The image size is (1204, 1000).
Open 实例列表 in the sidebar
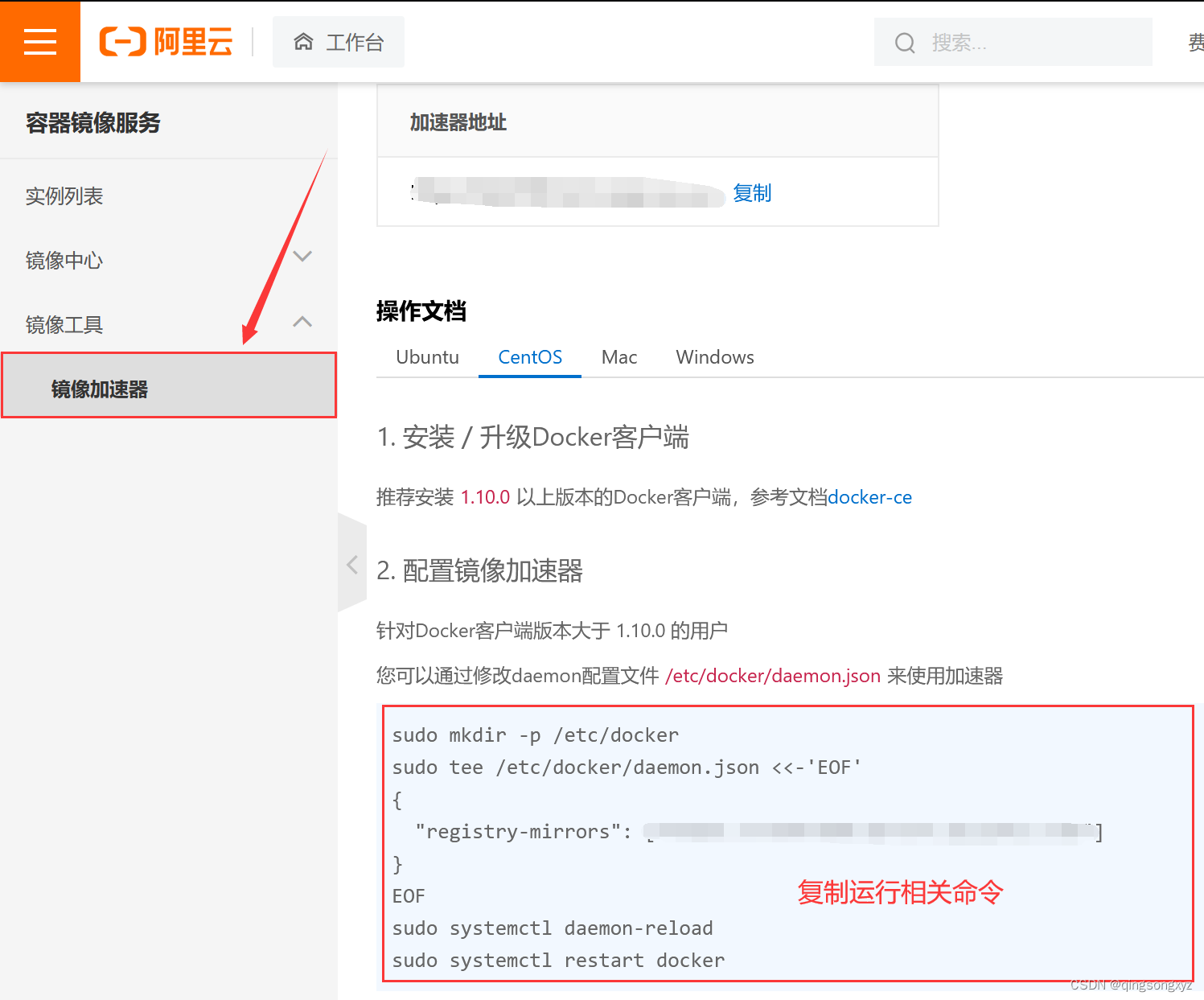click(64, 196)
